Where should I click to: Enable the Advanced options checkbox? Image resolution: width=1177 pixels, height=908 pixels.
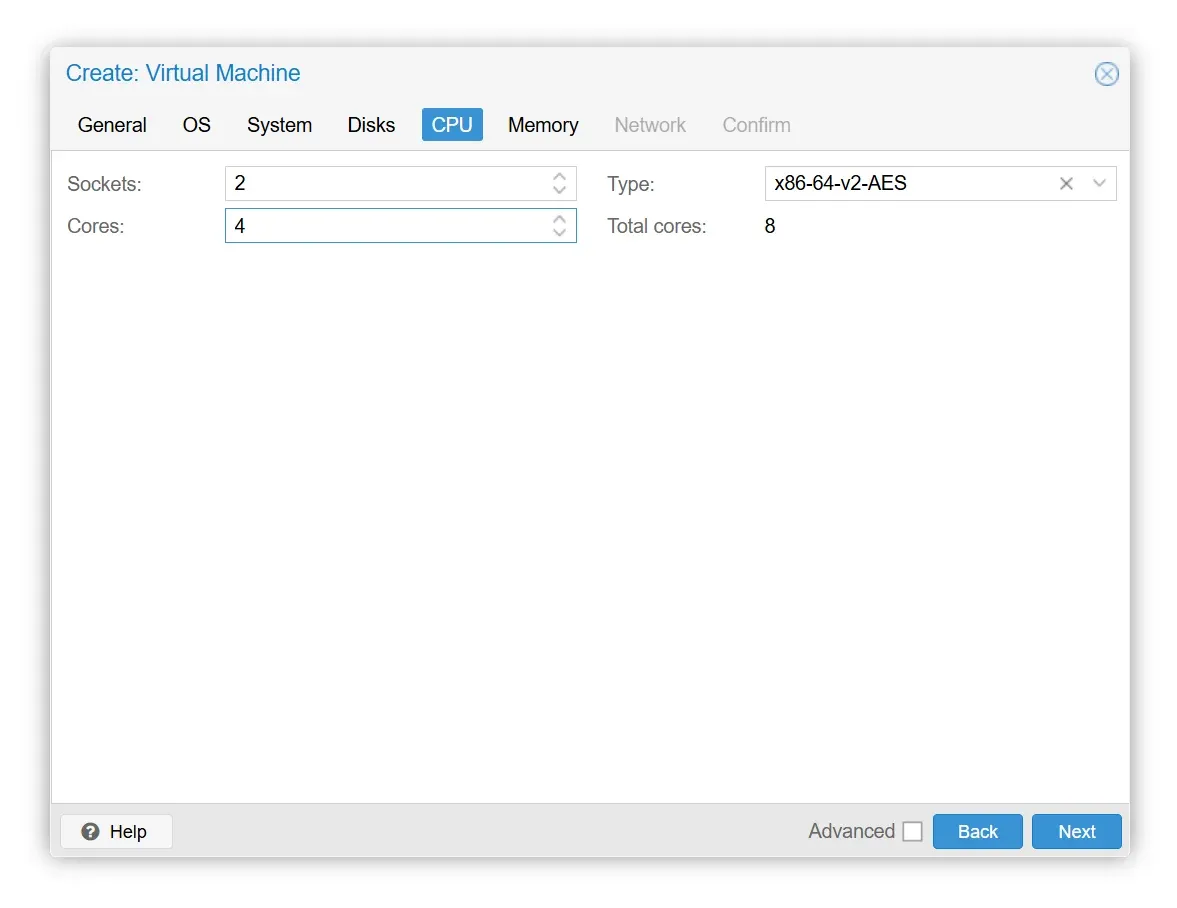(x=912, y=831)
